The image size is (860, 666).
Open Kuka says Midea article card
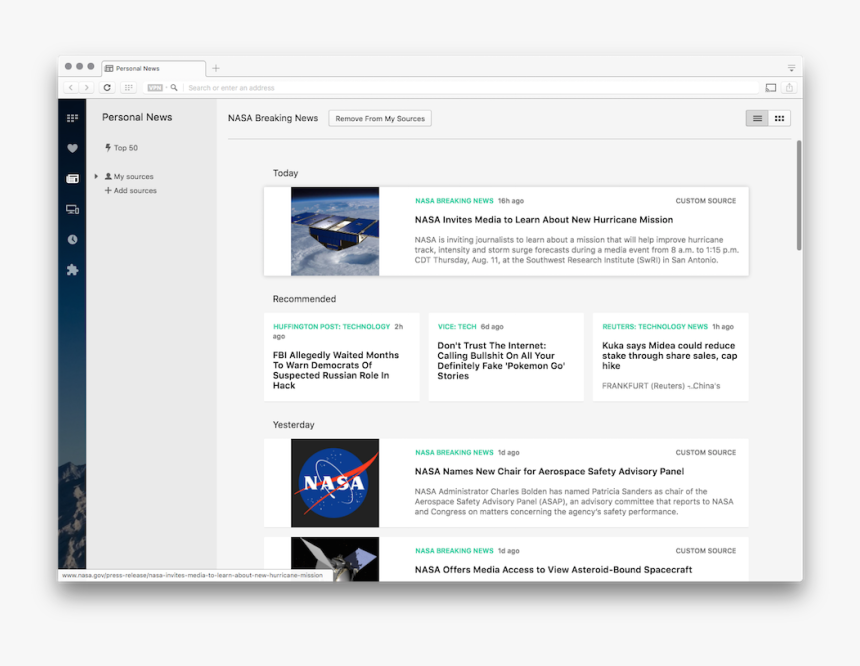pos(670,357)
